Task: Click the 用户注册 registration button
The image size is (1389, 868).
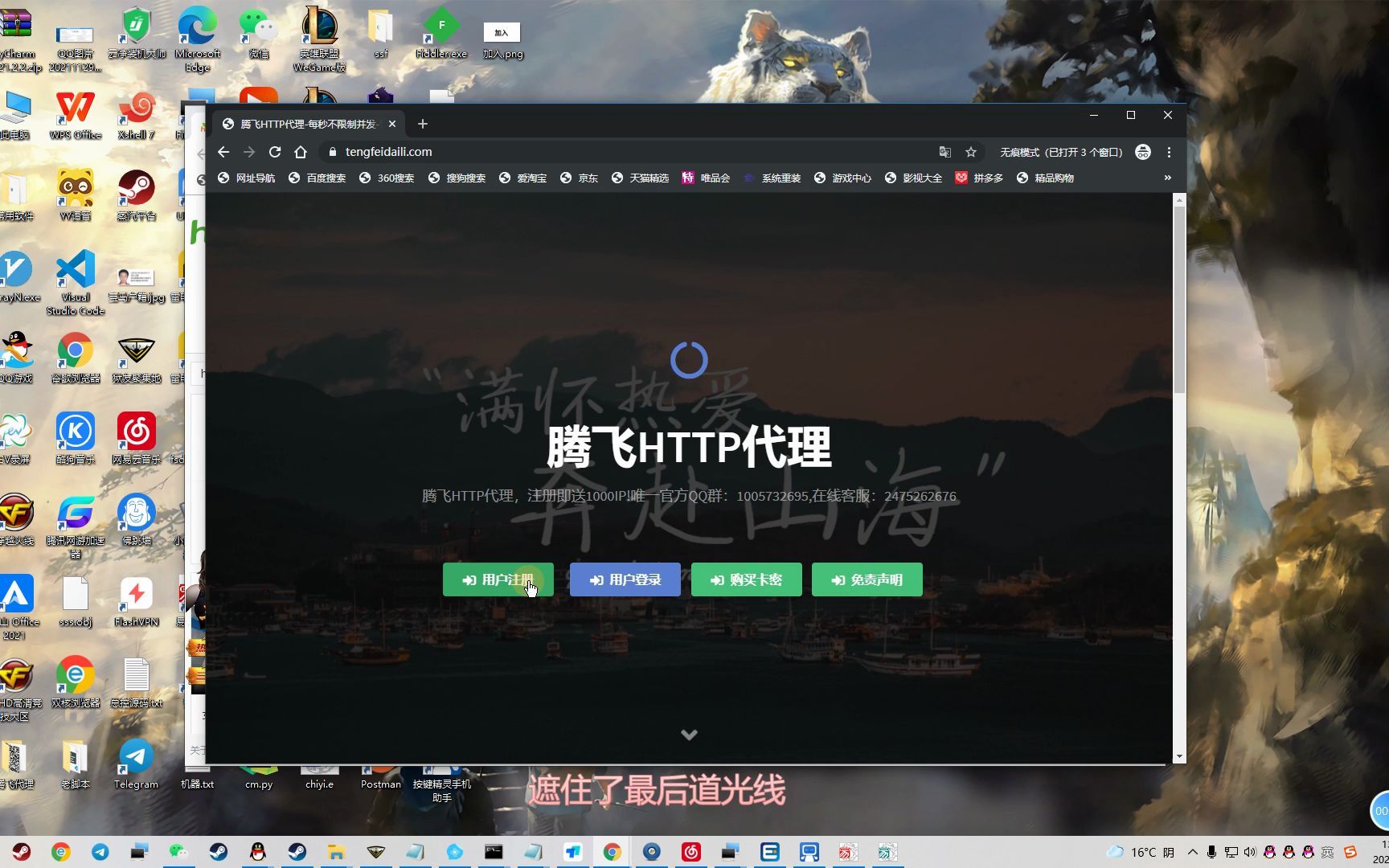Action: coord(497,579)
